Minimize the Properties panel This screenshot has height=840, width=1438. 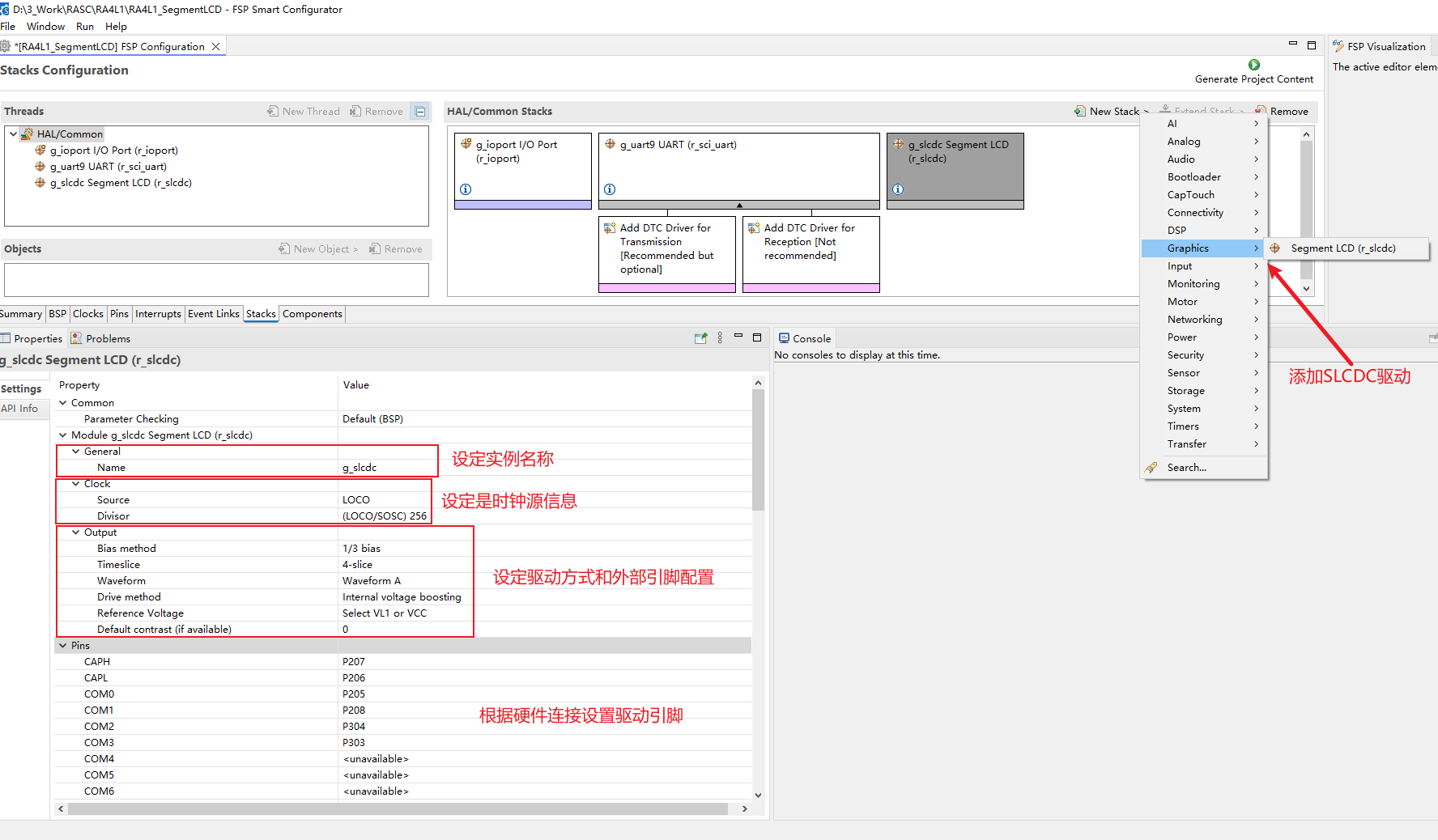(738, 336)
